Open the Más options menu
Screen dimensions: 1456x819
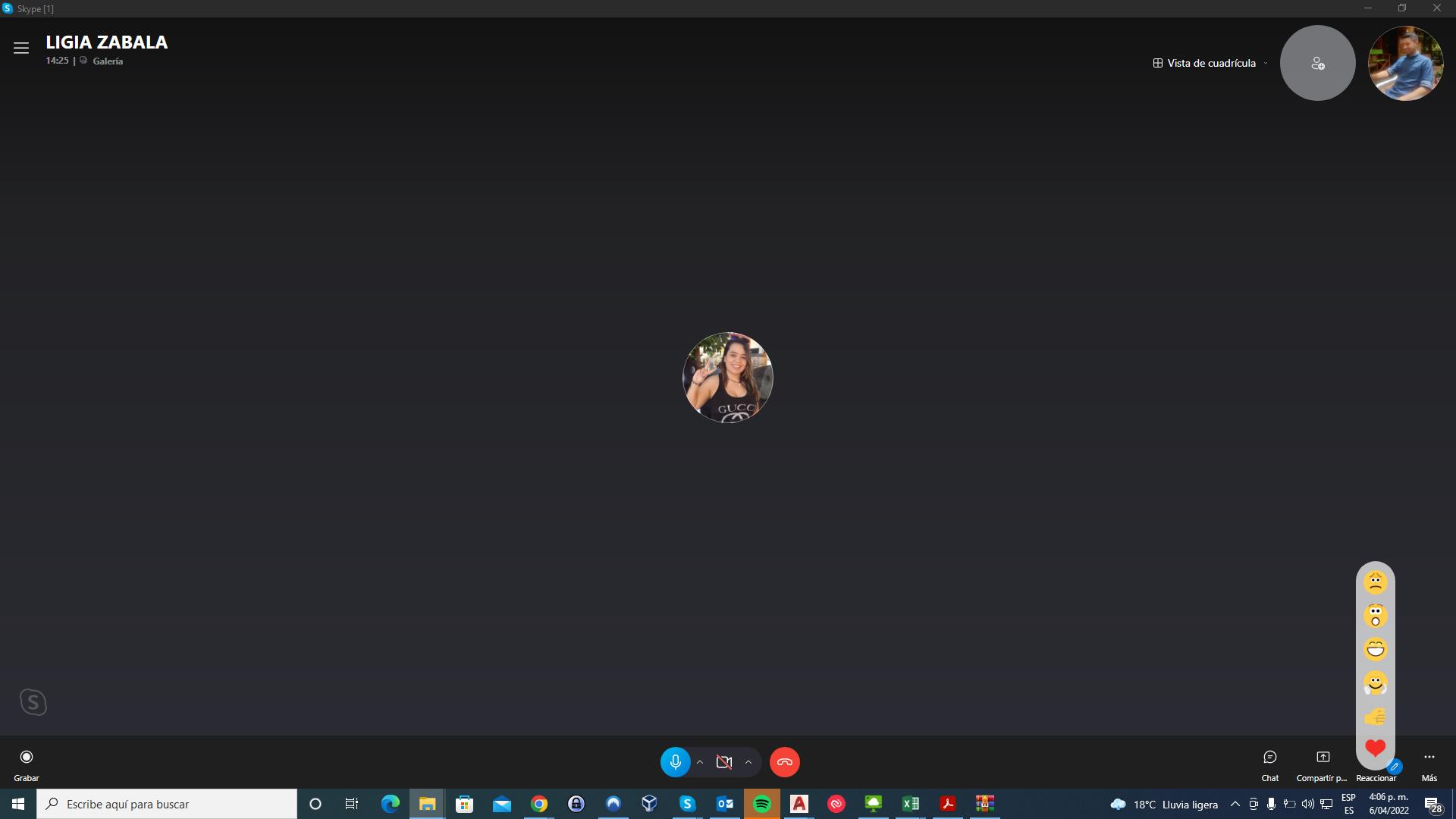1429,762
